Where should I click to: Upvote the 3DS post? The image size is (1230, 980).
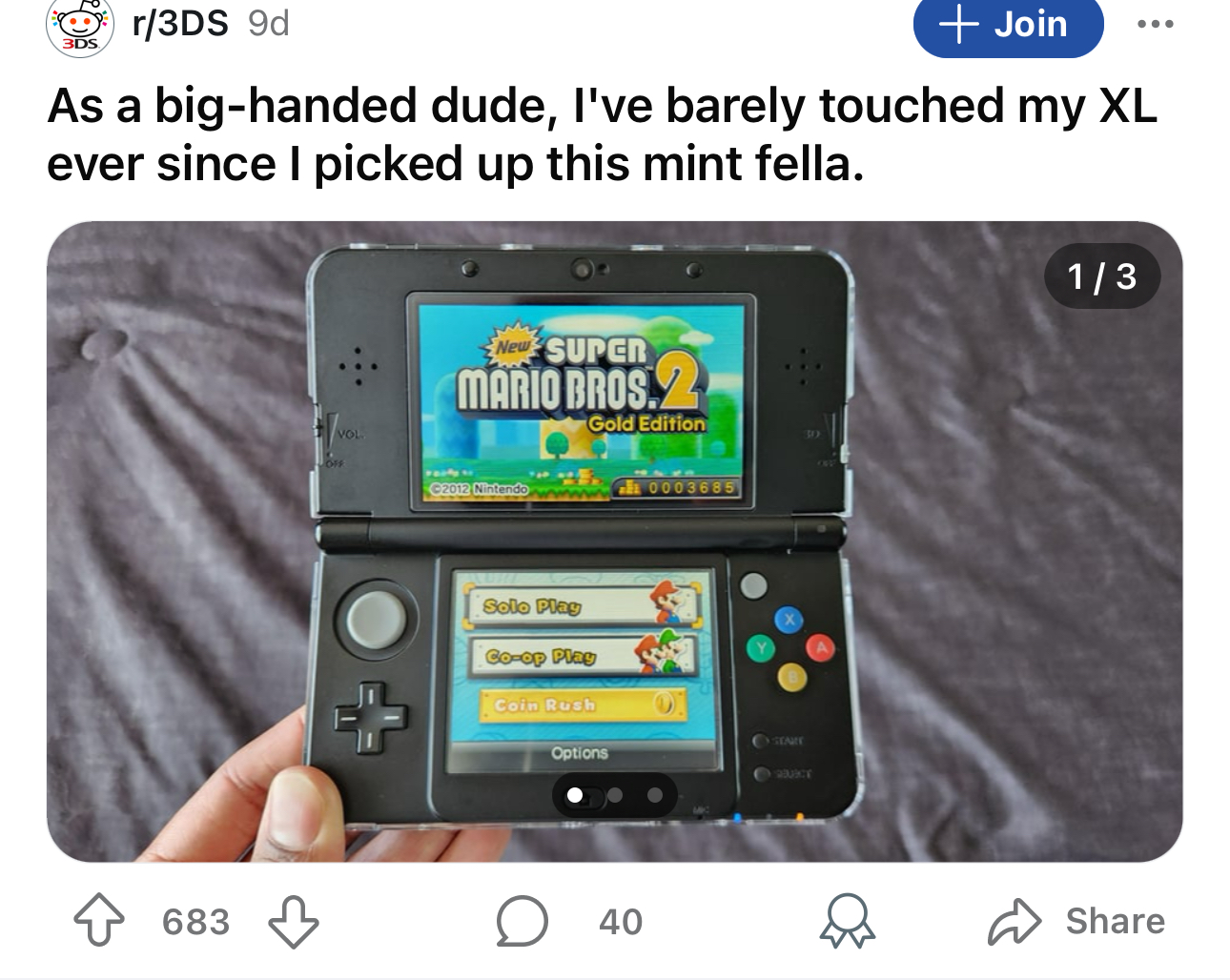[99, 921]
